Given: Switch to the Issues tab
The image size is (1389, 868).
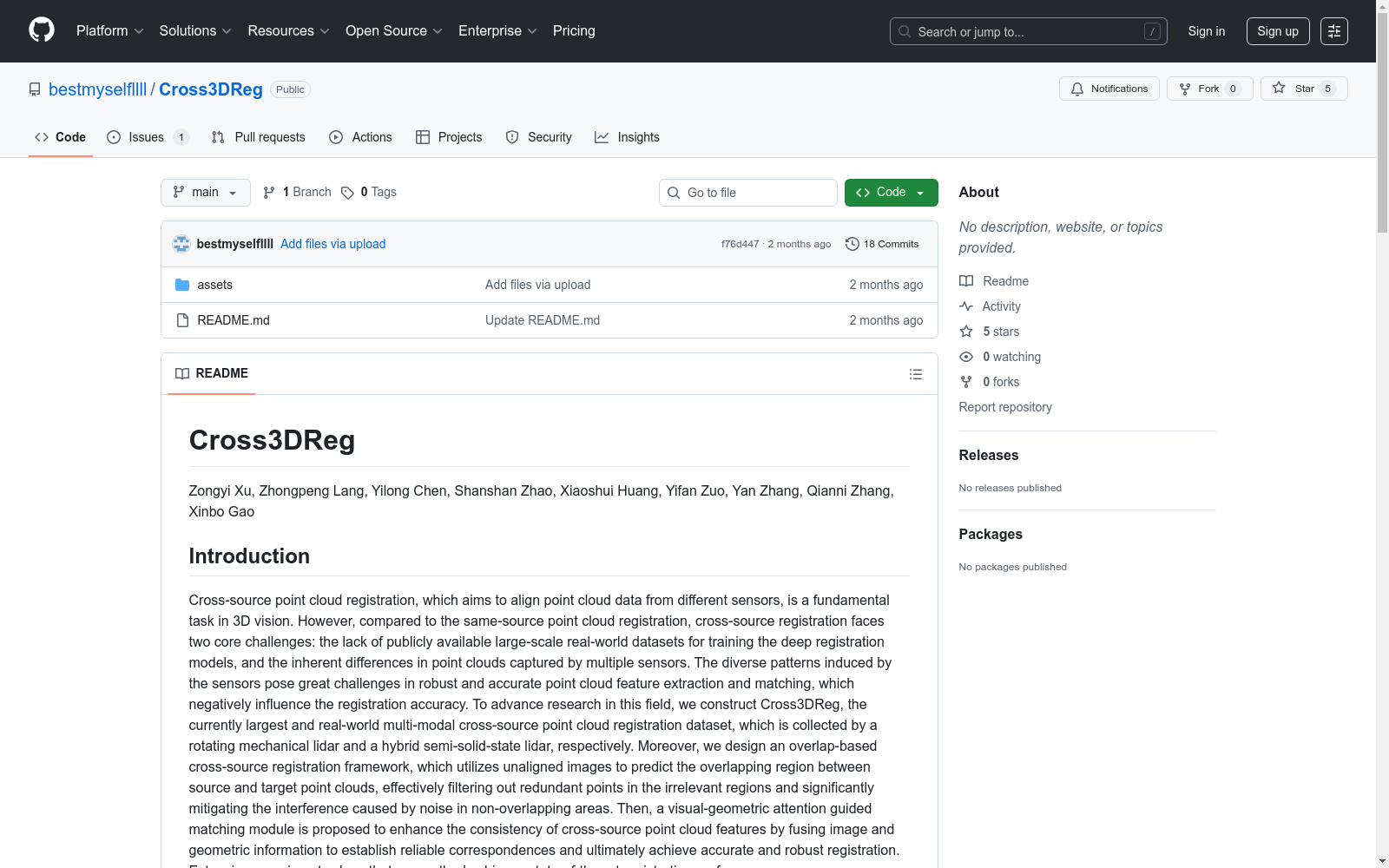Looking at the screenshot, I should pos(148,137).
